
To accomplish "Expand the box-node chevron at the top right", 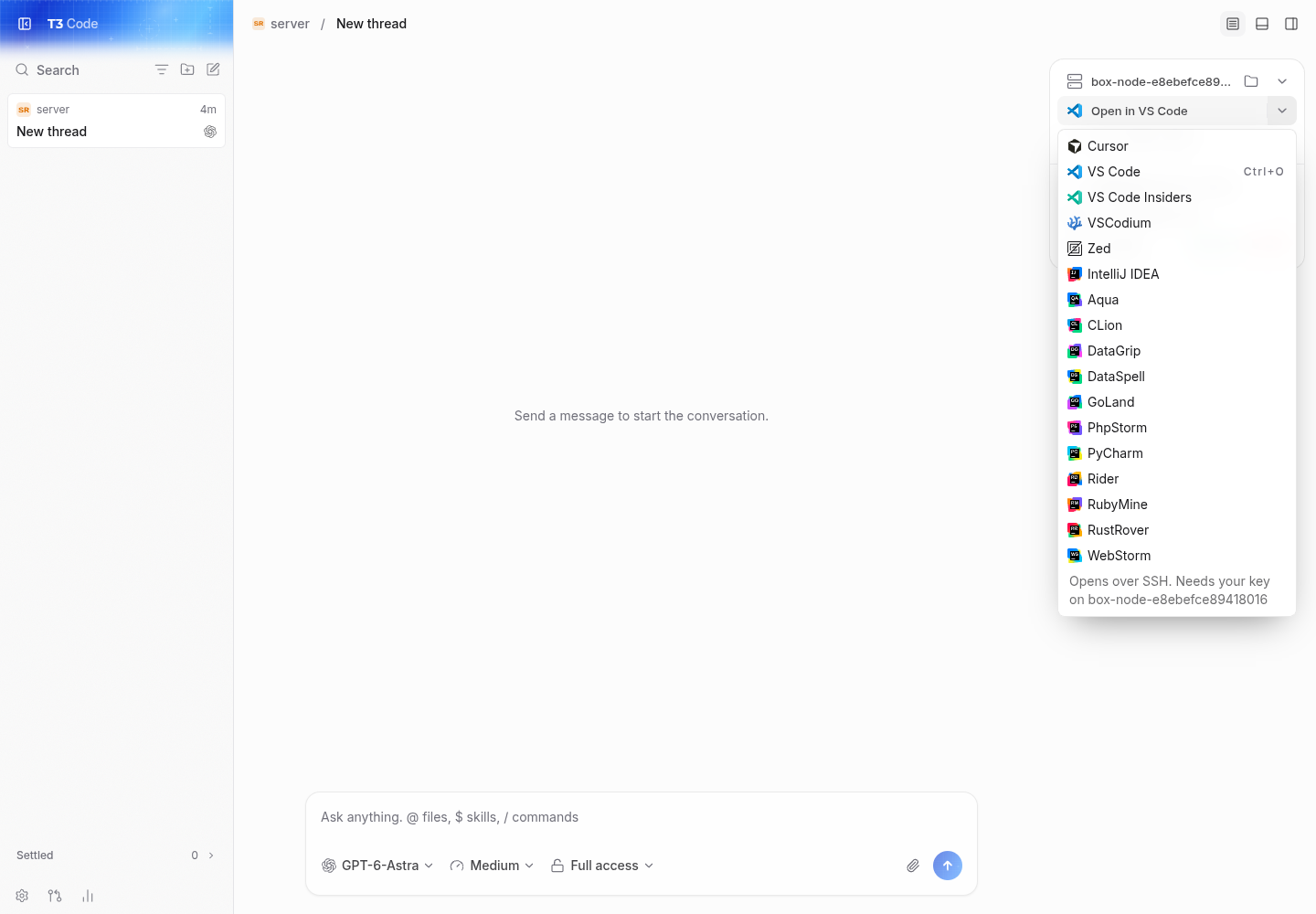I will pyautogui.click(x=1282, y=81).
